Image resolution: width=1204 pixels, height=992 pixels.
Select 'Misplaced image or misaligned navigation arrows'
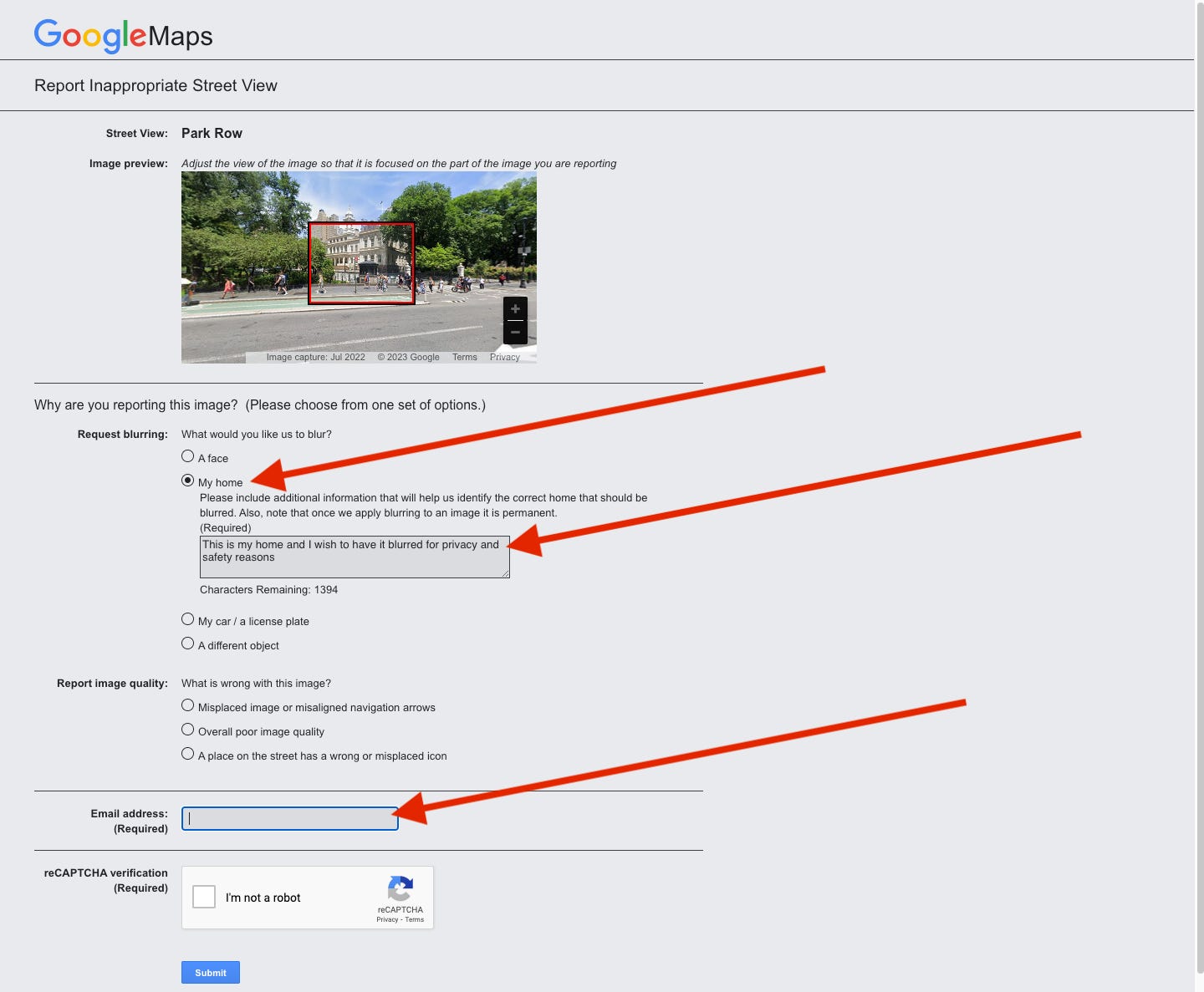(x=188, y=705)
